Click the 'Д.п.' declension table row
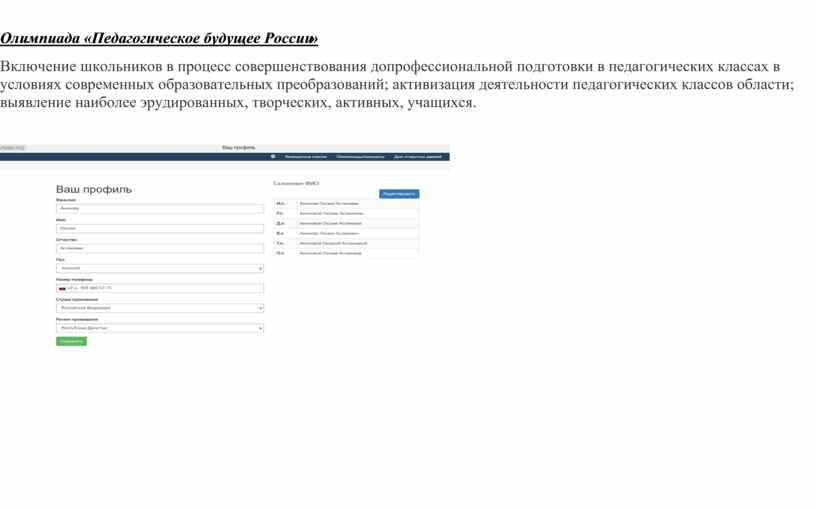Image resolution: width=816 pixels, height=509 pixels. click(346, 223)
